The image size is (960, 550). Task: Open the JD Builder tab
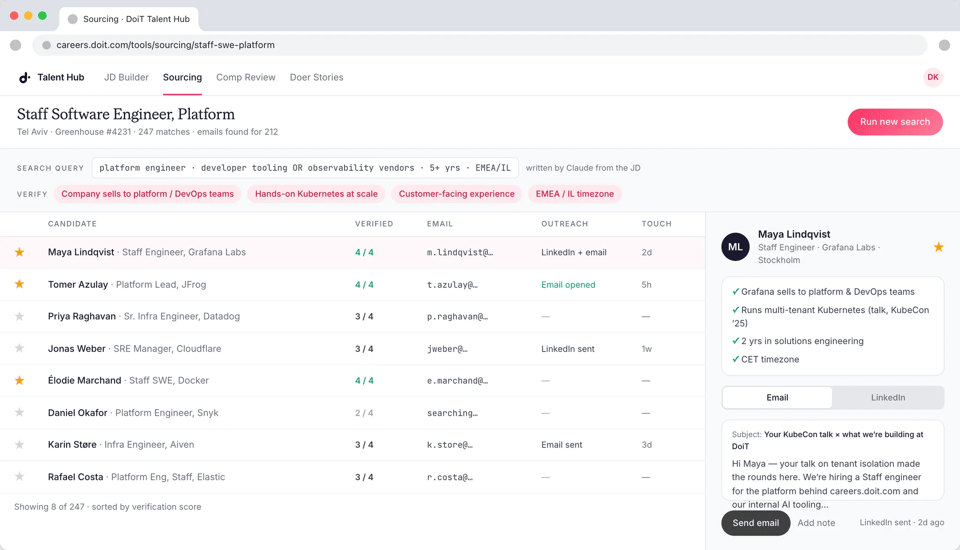[126, 77]
